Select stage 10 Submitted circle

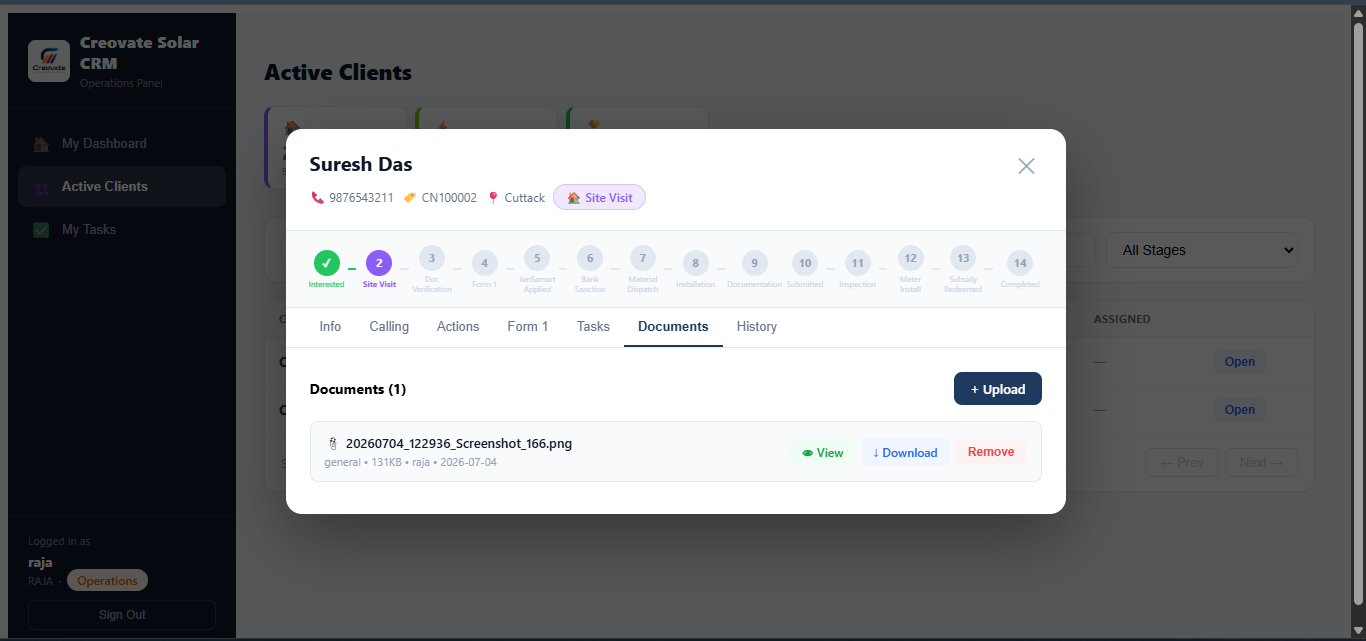[x=805, y=263]
